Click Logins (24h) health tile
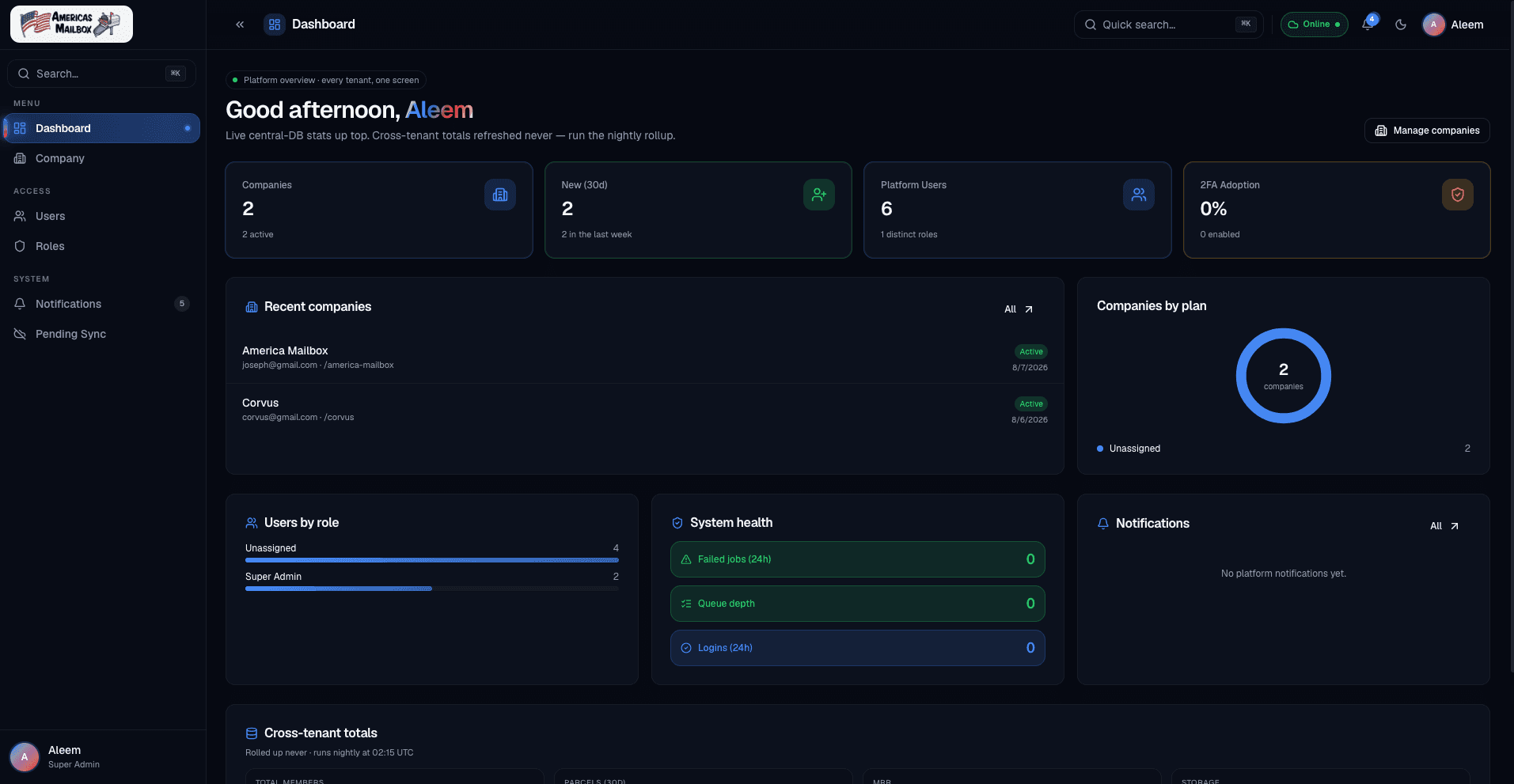The height and width of the screenshot is (784, 1514). tap(858, 648)
